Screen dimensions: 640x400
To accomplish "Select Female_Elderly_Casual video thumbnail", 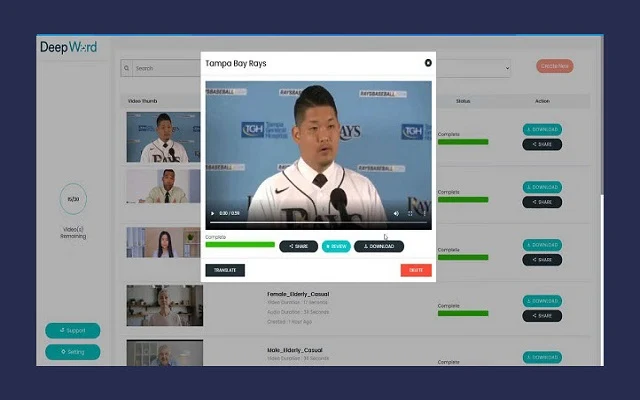I will 164,305.
